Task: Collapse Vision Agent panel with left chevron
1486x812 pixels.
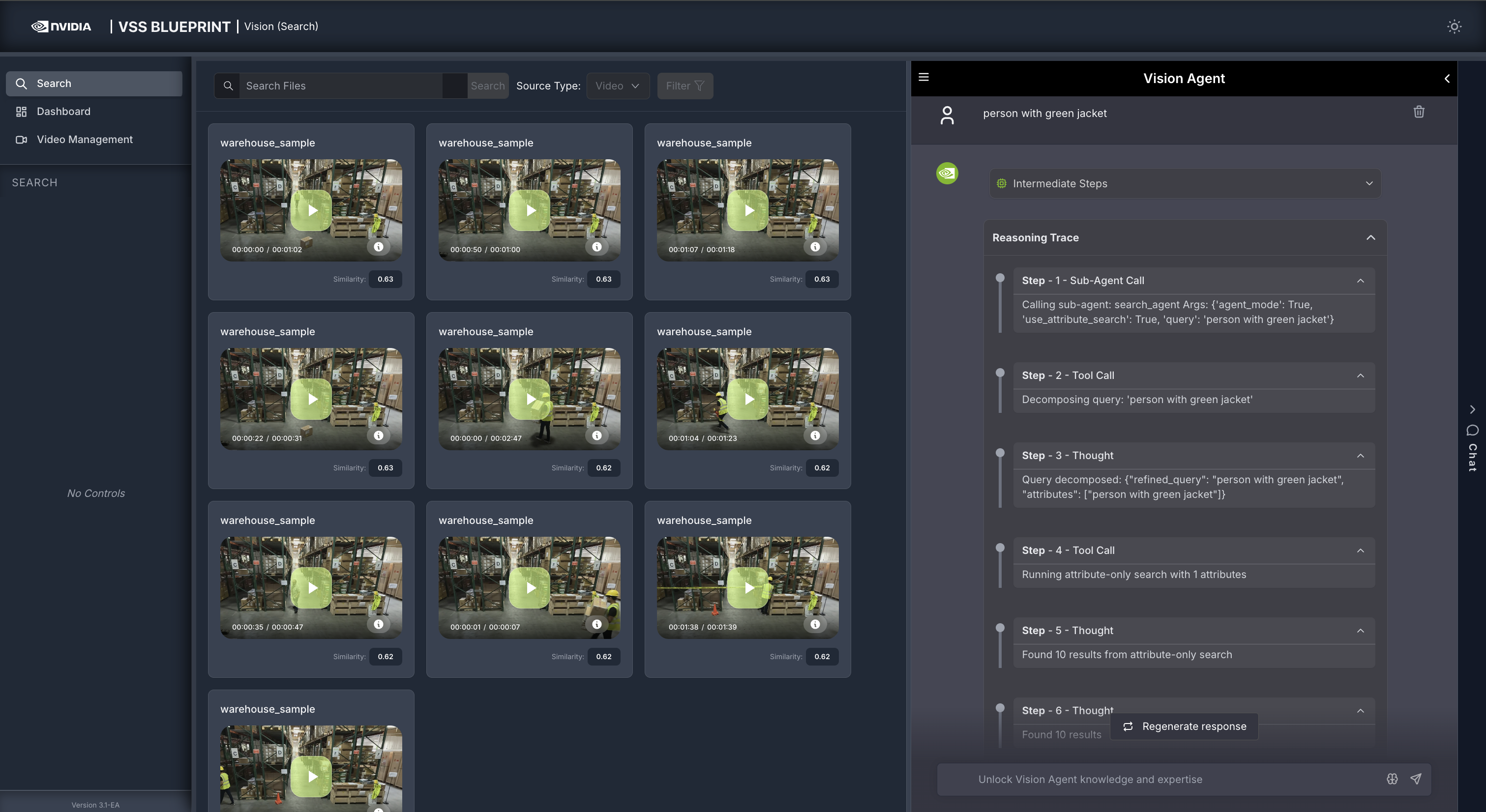Action: click(1447, 79)
